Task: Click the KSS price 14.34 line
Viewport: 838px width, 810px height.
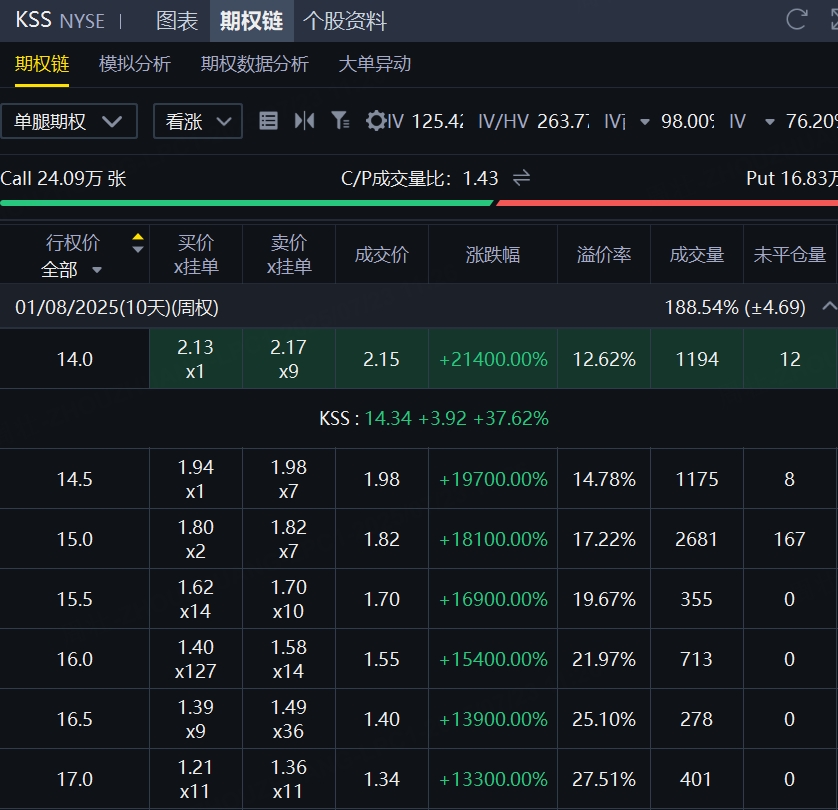Action: click(x=434, y=418)
